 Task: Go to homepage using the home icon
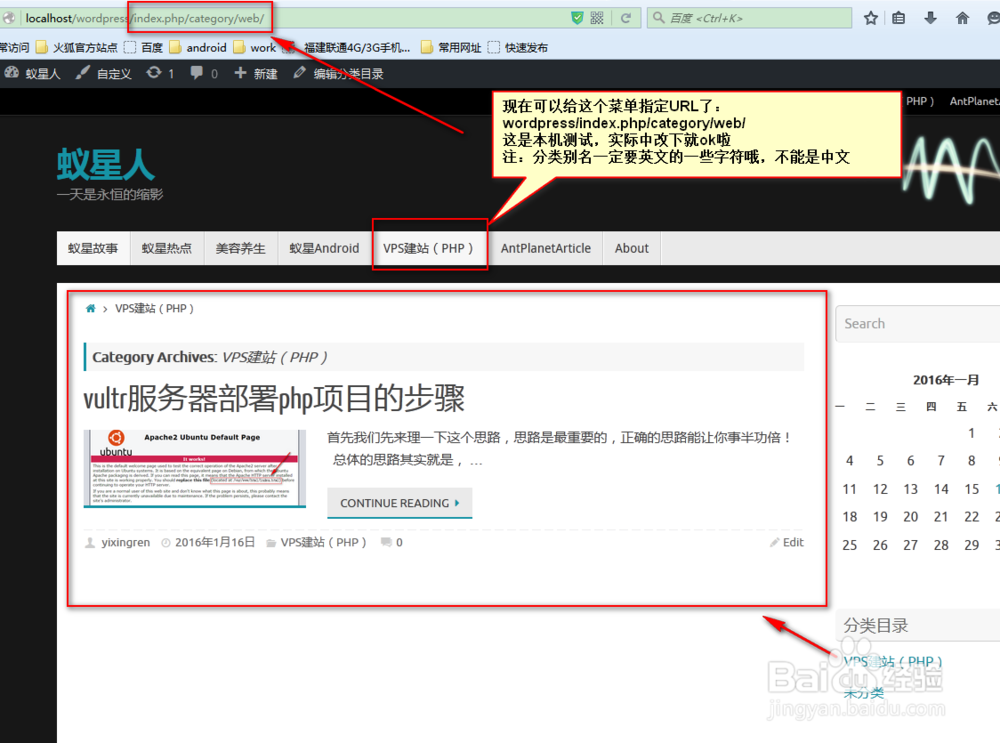click(964, 17)
